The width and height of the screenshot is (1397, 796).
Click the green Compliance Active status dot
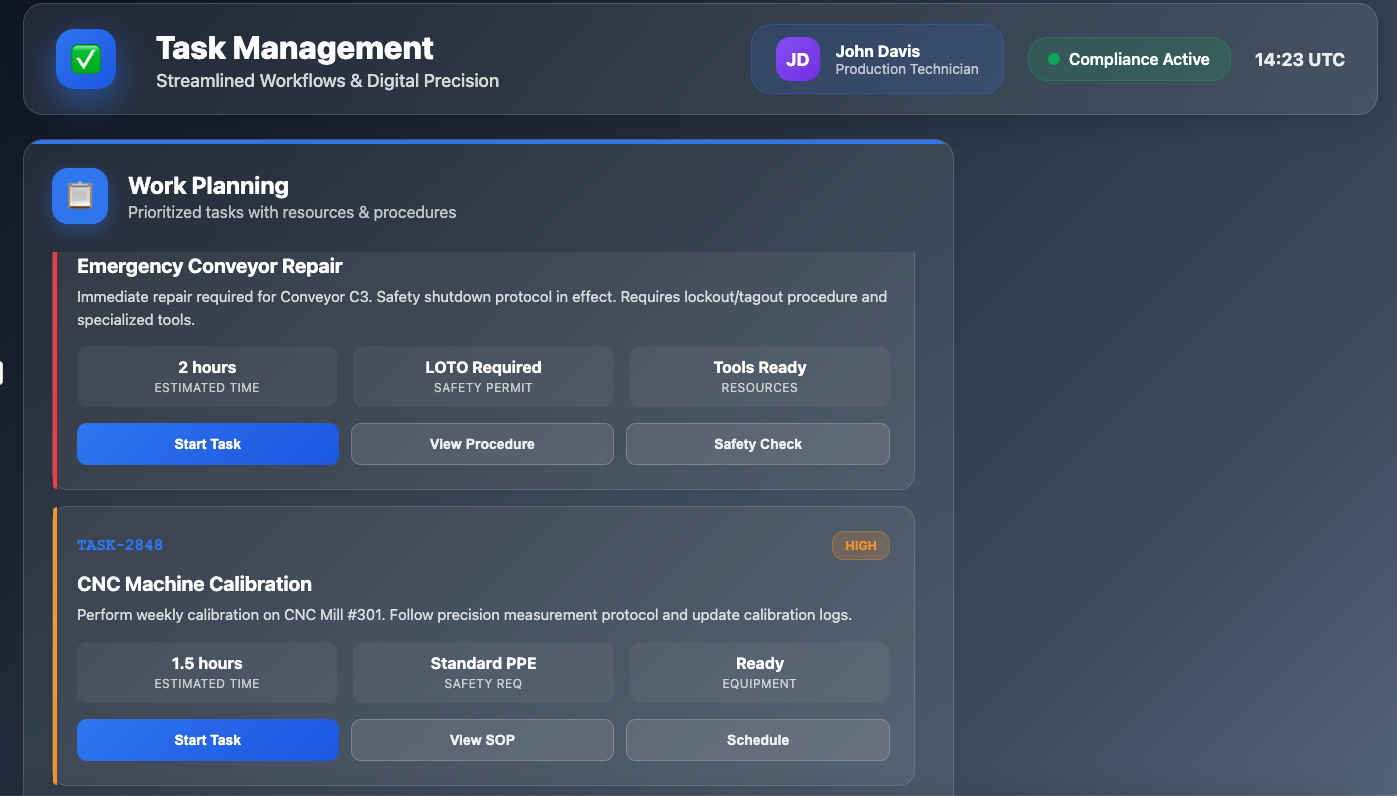point(1053,60)
